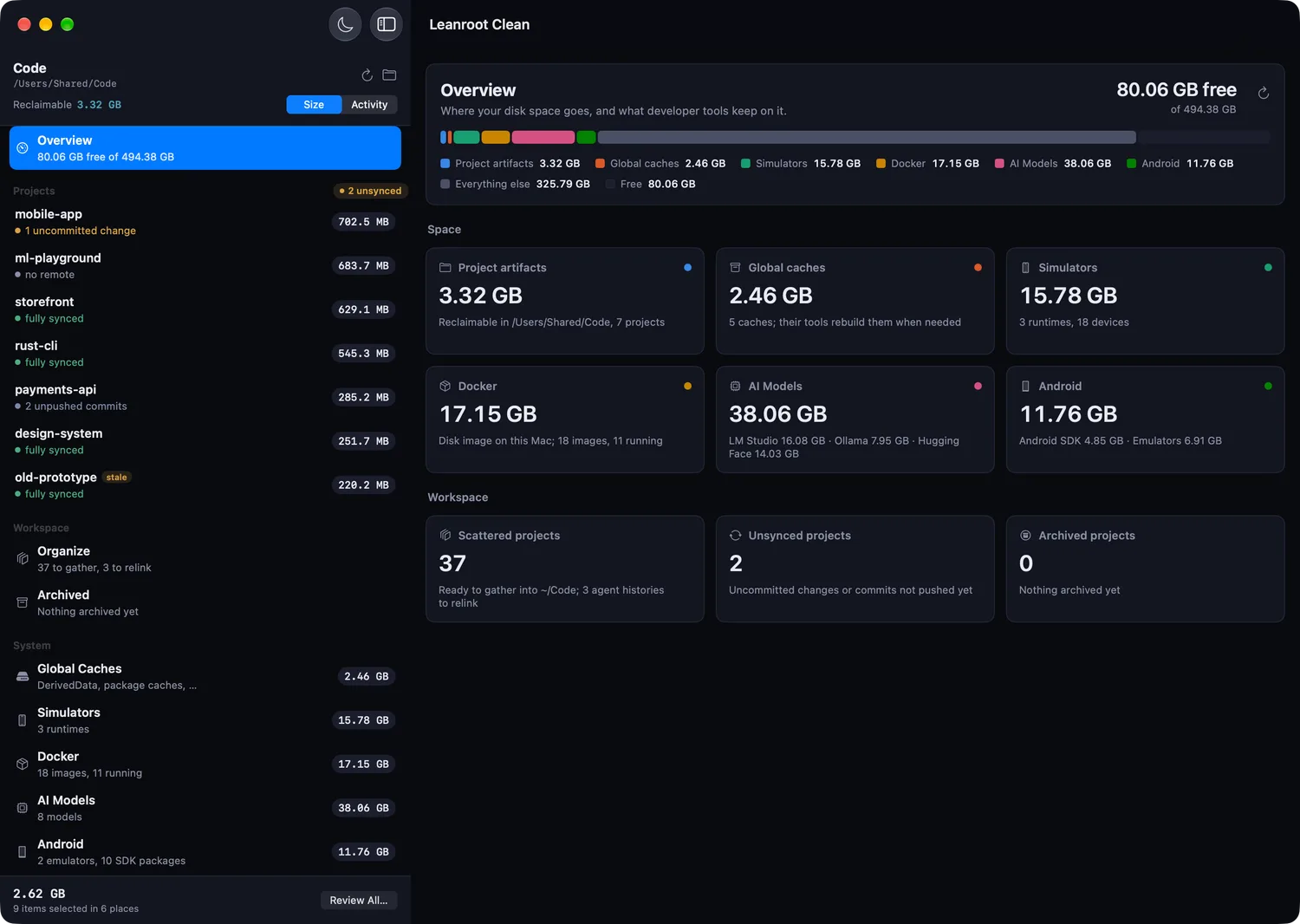Image resolution: width=1300 pixels, height=924 pixels.
Task: Click Scattered projects card icon
Action: click(445, 536)
